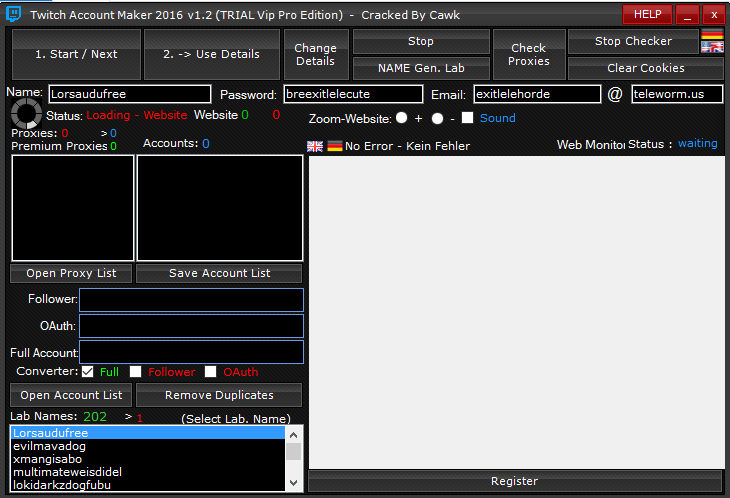Click the accounts list black box
Viewport: 730px width, 498px height.
pos(220,208)
